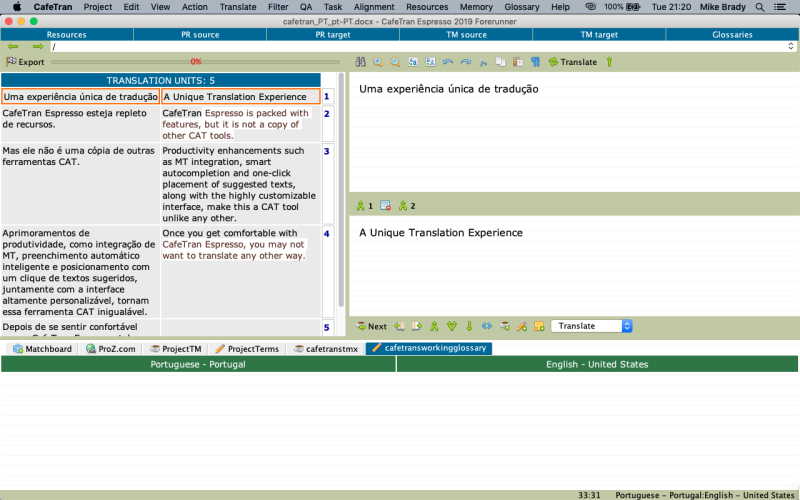Click the add note sticky icon
This screenshot has width=800, height=500.
tap(539, 326)
